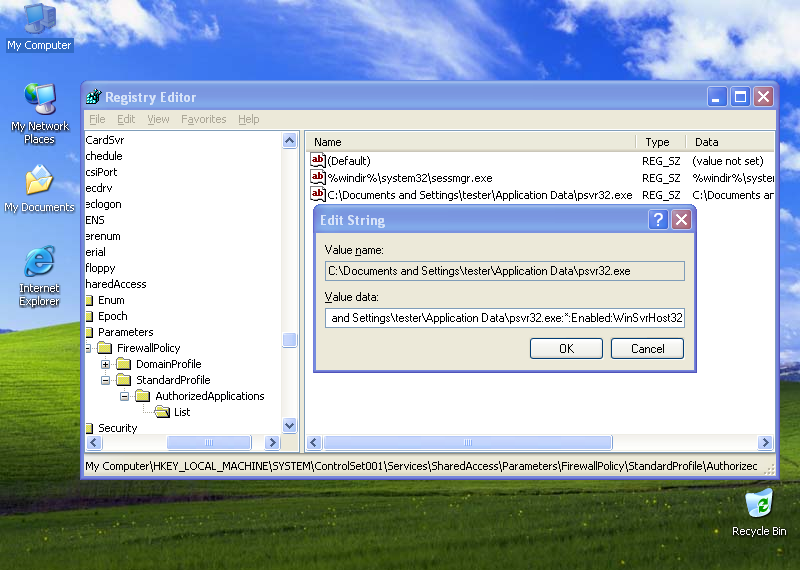This screenshot has height=570, width=800.
Task: Select the Epoch tree item
Action: [112, 316]
